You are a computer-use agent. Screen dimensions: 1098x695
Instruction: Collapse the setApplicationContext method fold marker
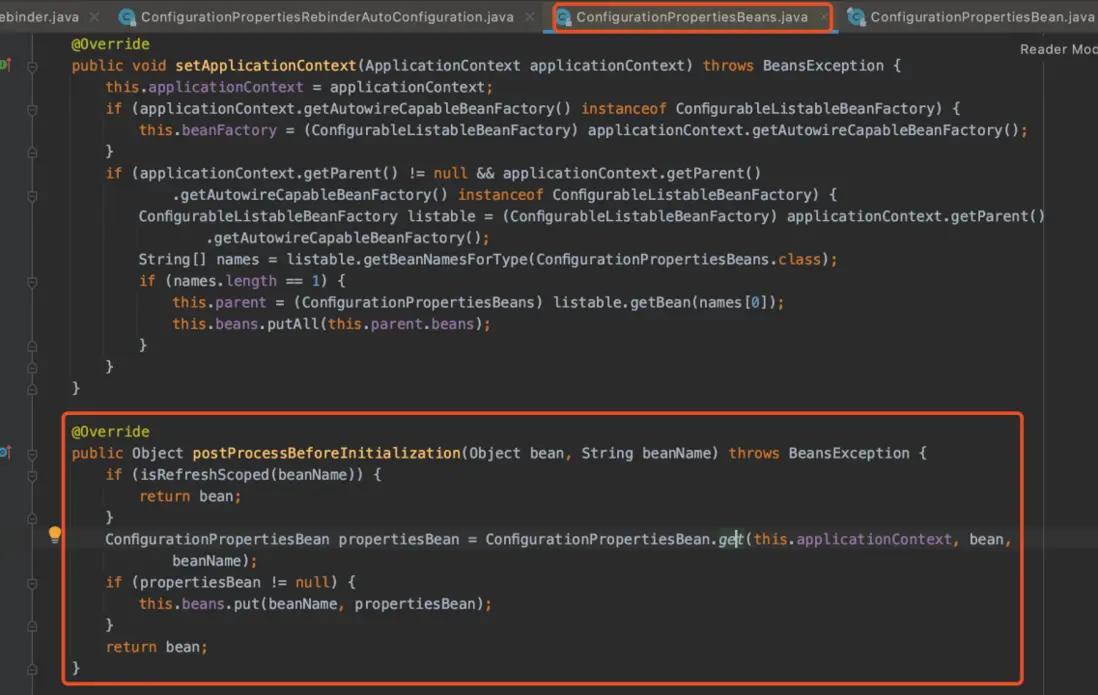tap(32, 66)
